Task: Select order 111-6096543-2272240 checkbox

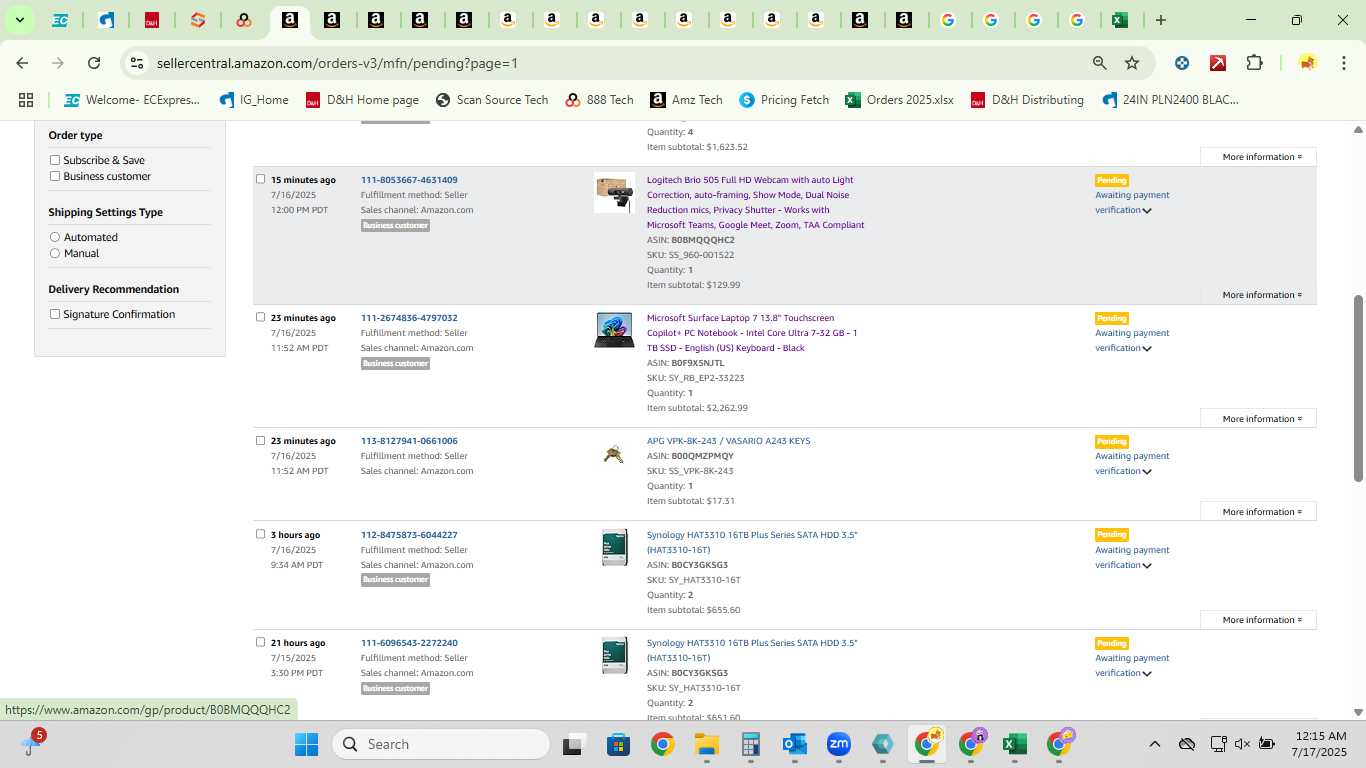Action: 260,642
